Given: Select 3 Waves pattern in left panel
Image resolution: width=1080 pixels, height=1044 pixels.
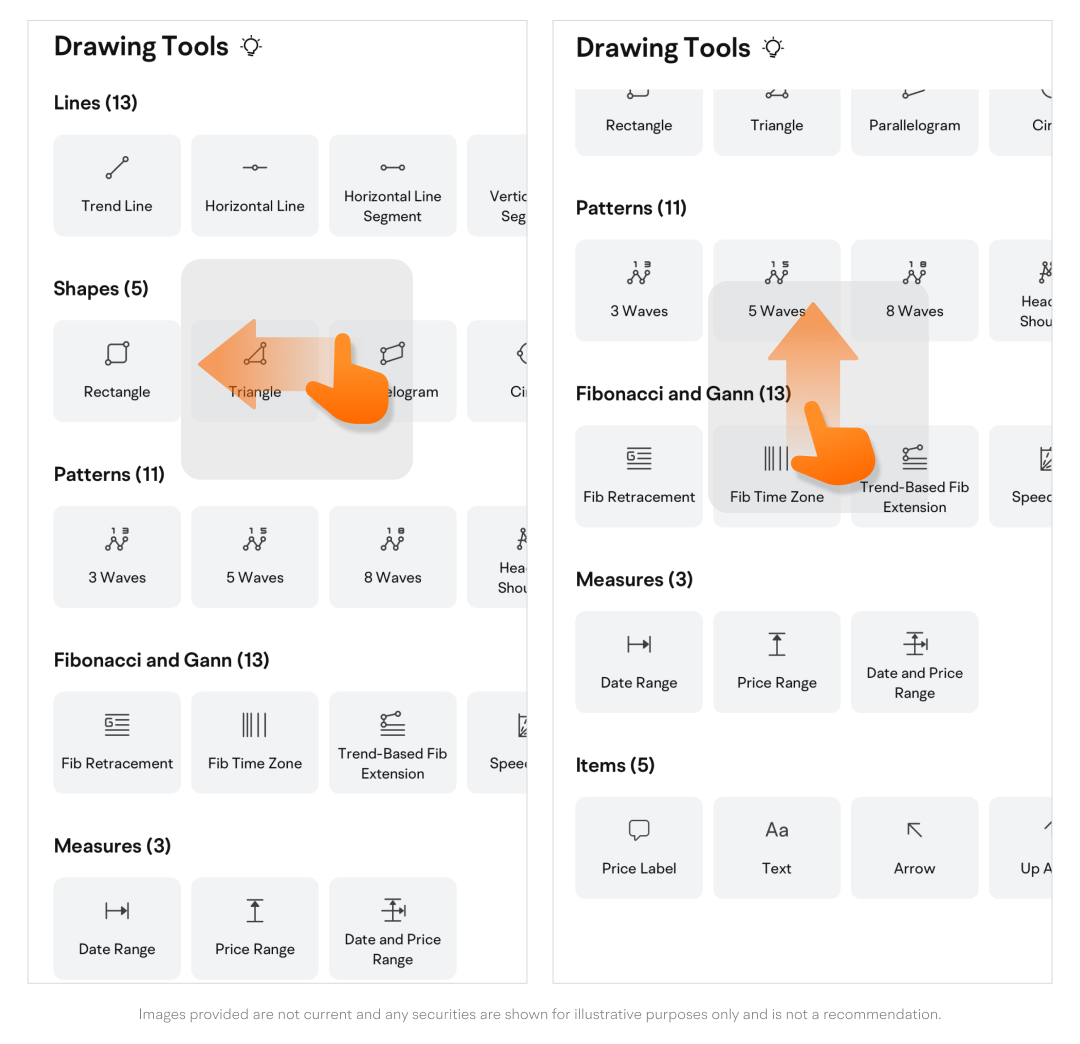Looking at the screenshot, I should (x=117, y=557).
